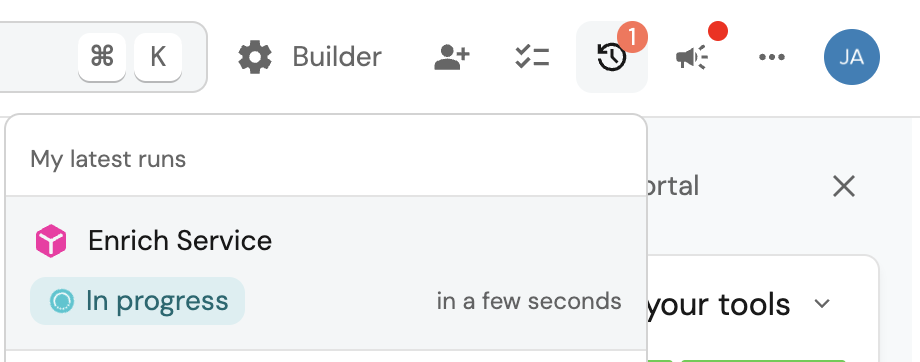
Task: Click the pink Enrich Service cube icon
Action: [x=51, y=241]
